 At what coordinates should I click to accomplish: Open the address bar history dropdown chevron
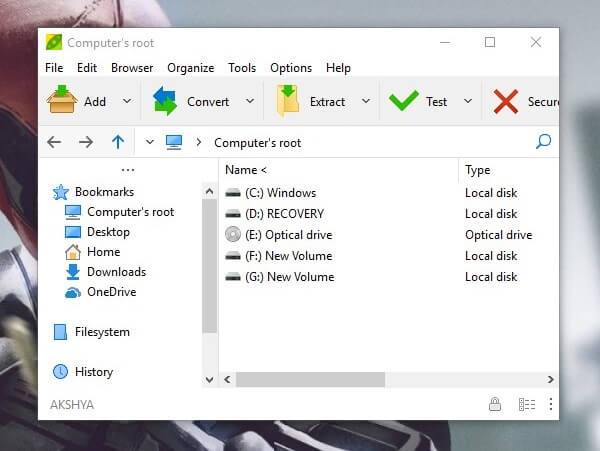pyautogui.click(x=150, y=142)
